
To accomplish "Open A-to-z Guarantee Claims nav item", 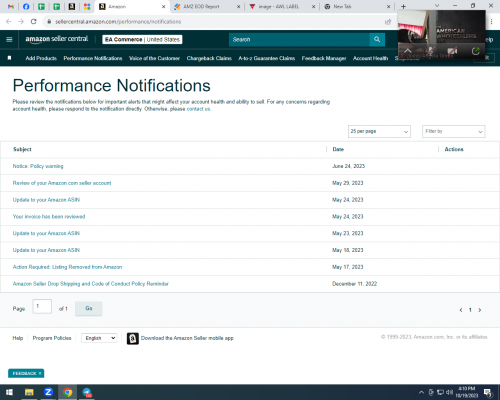I will point(267,58).
